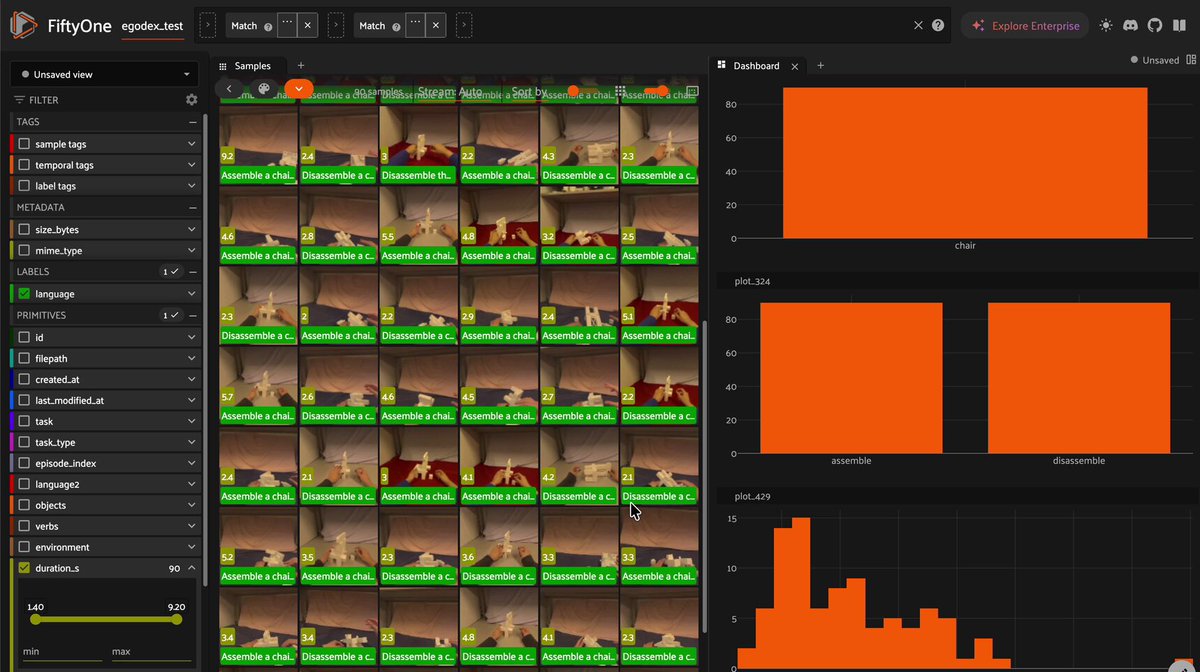Expand the verbs field chevron
The height and width of the screenshot is (672, 1200).
[x=192, y=526]
